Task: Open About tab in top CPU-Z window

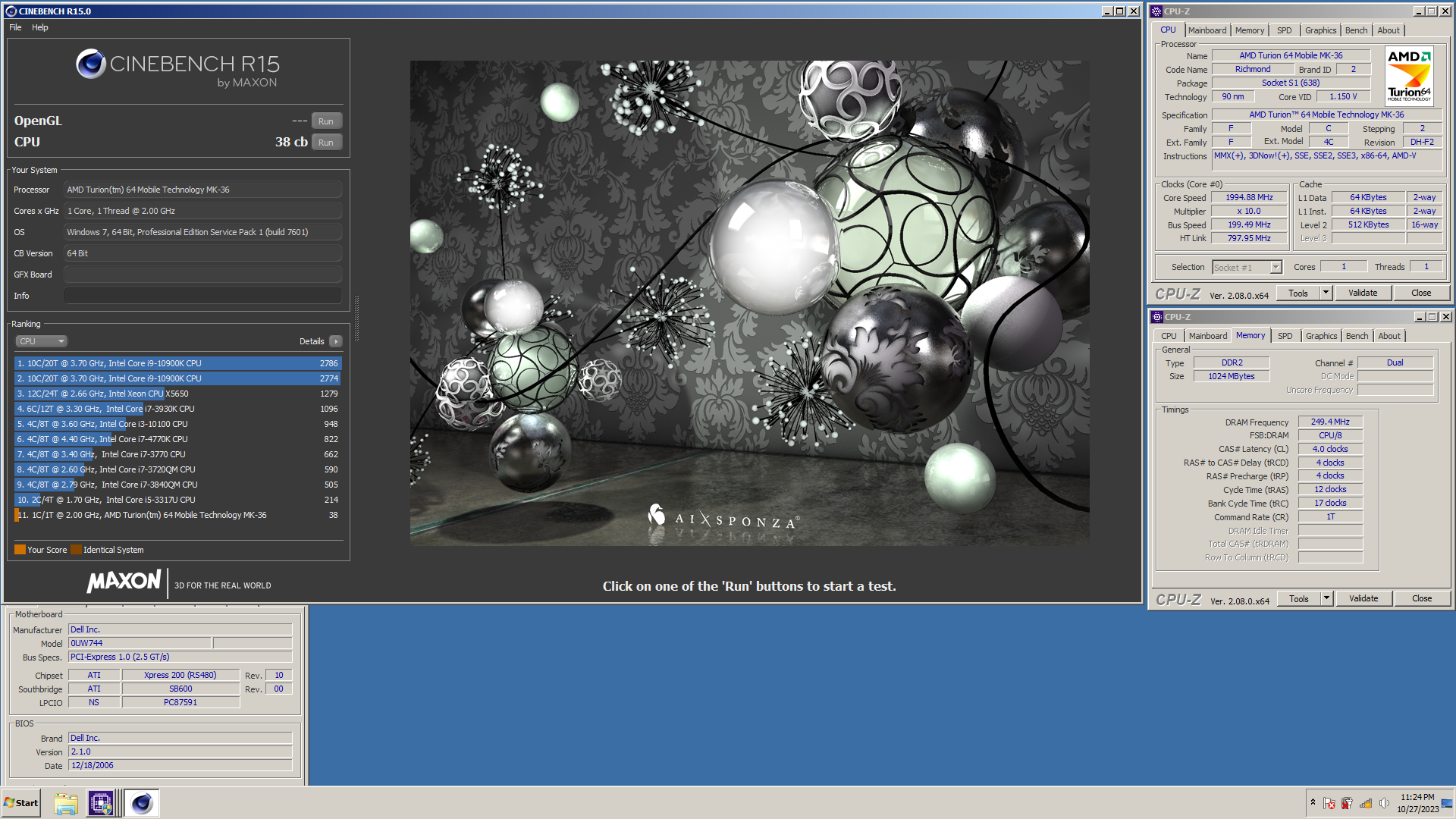Action: [1389, 30]
